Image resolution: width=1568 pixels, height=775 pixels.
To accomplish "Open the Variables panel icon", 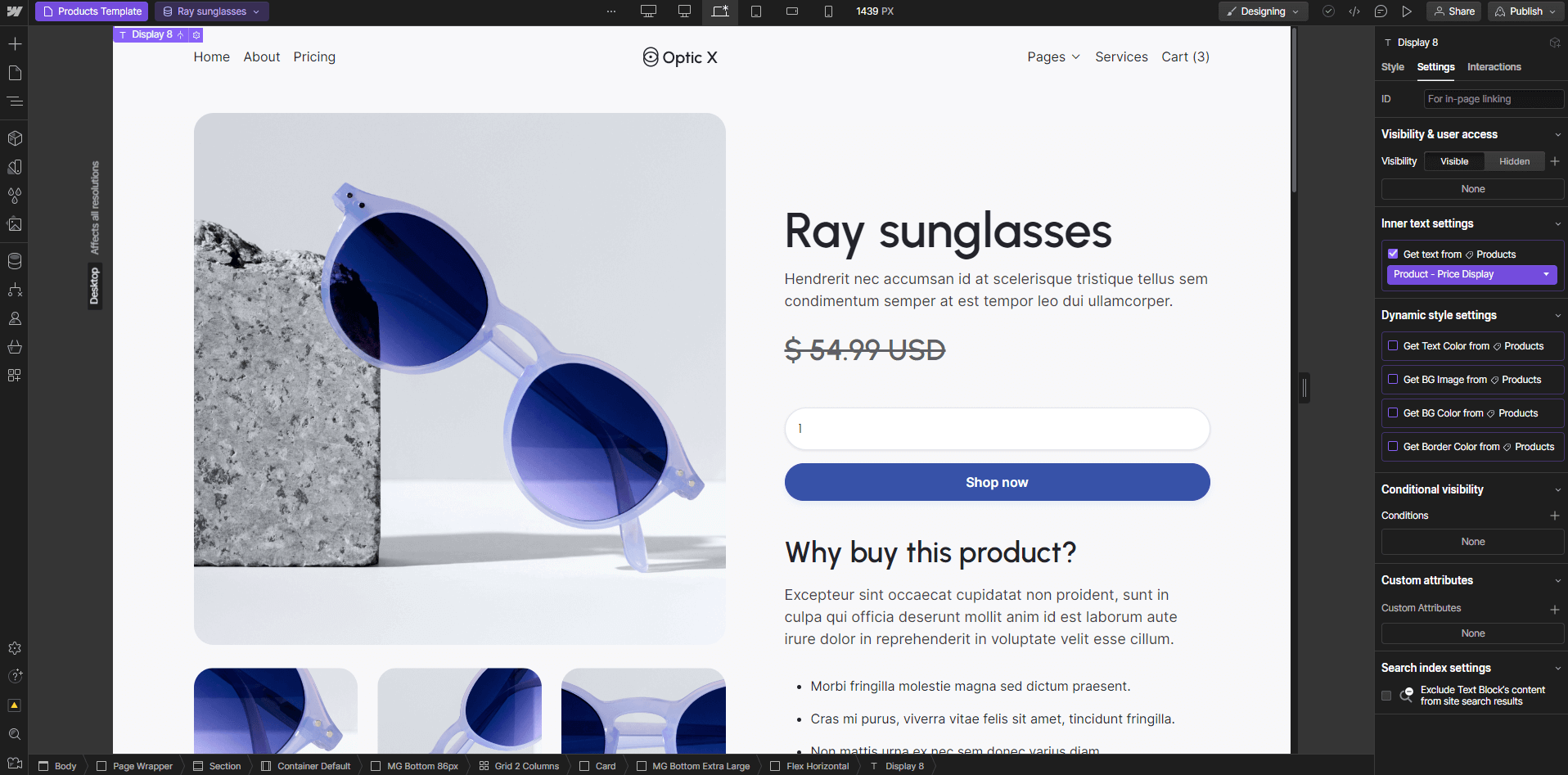I will 15,167.
